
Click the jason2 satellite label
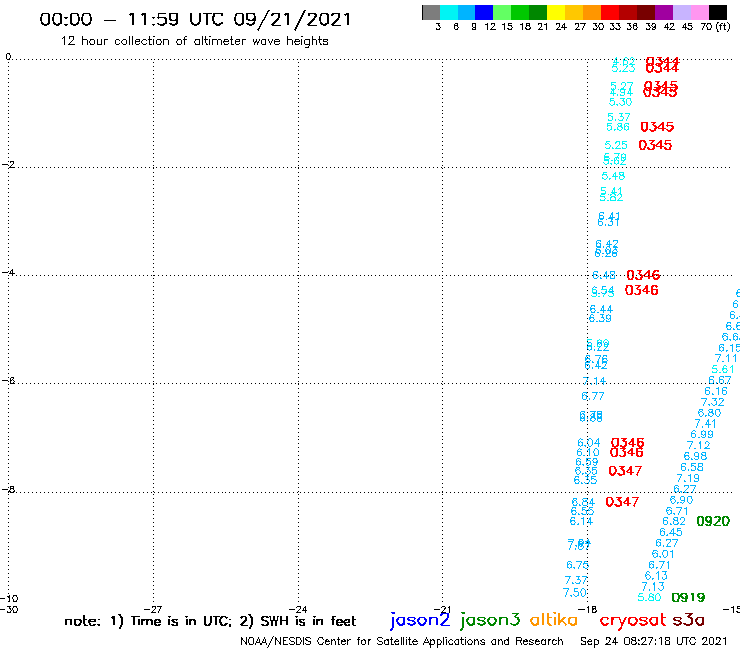pyautogui.click(x=420, y=620)
